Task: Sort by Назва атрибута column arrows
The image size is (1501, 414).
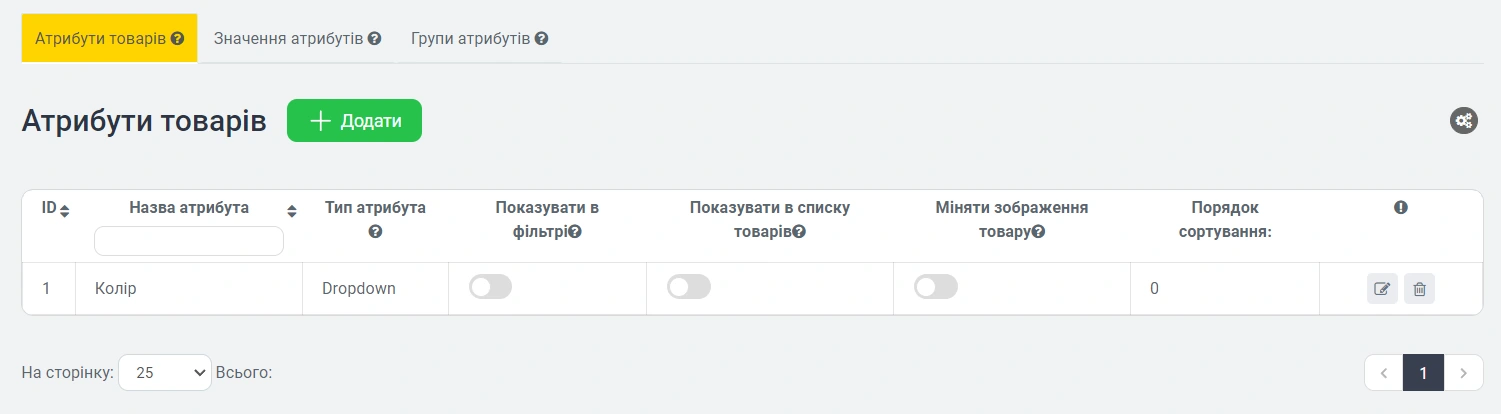Action: [292, 211]
